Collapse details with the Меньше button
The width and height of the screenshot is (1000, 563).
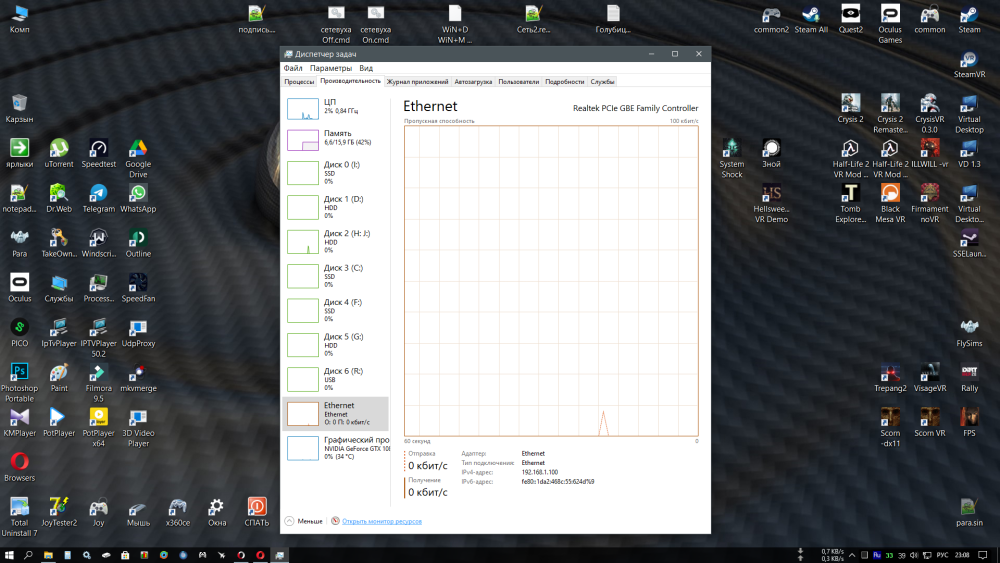coord(304,521)
